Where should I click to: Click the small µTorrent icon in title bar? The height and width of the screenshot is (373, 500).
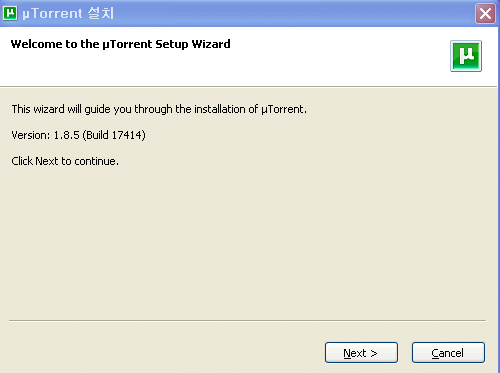(10, 13)
